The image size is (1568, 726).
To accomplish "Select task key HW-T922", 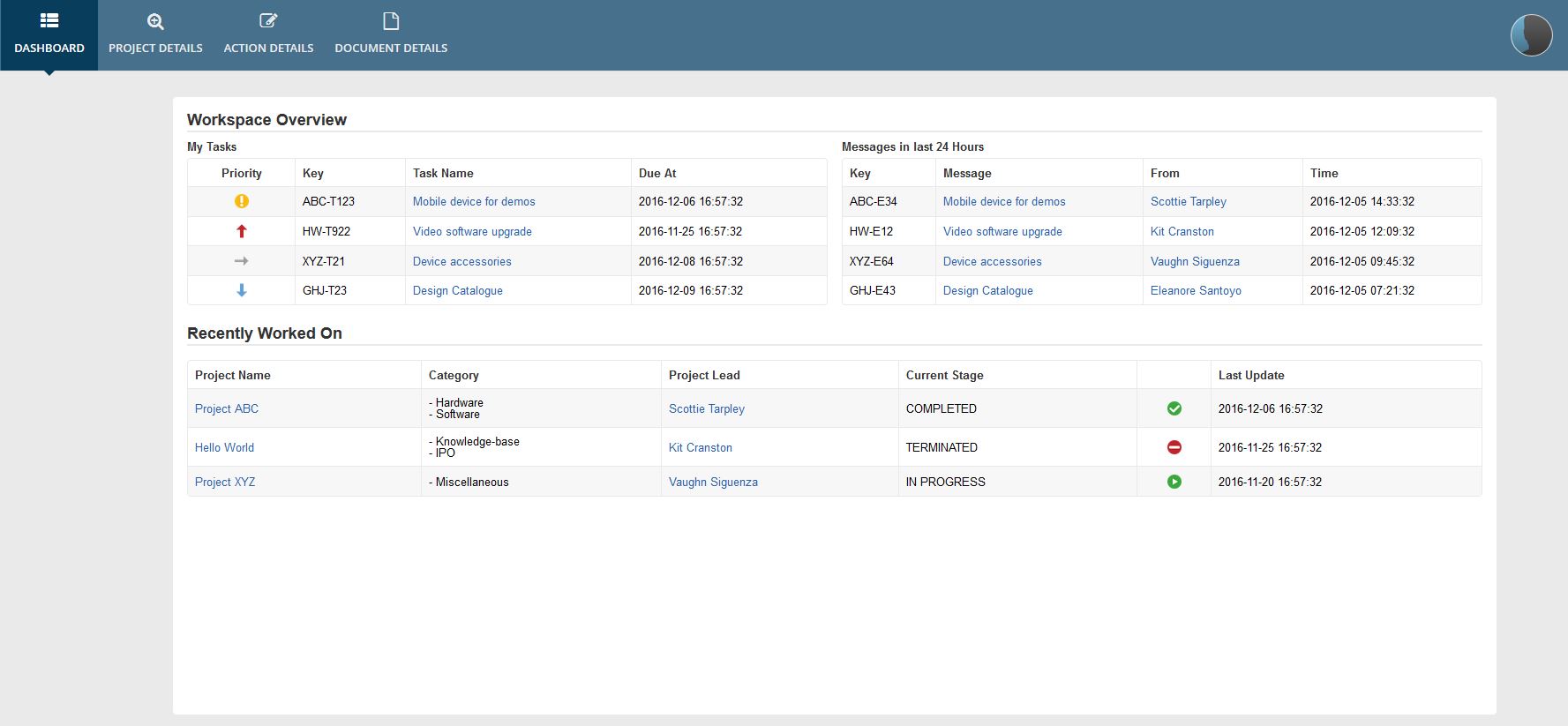I will point(326,231).
